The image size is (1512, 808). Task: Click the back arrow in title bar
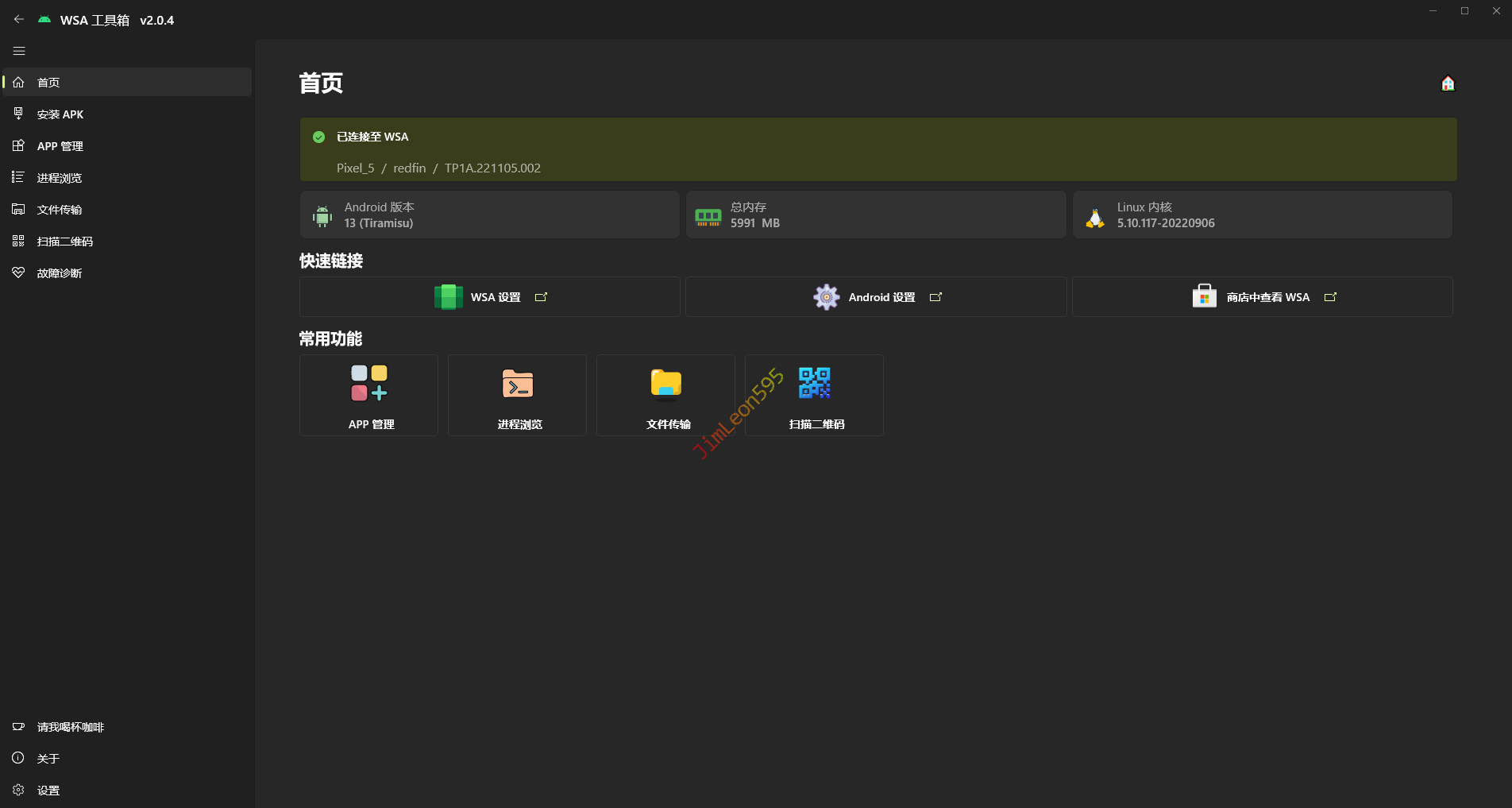19,19
